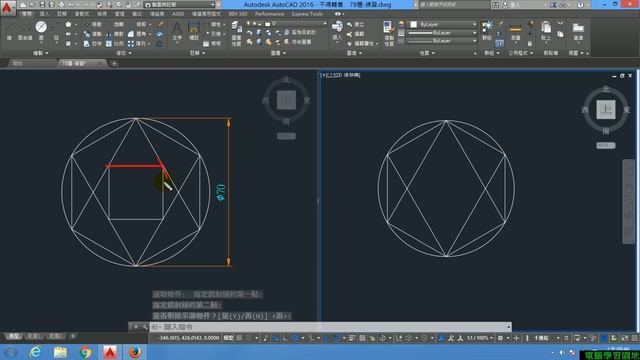Click the ByLayer white color swatch
The width and height of the screenshot is (640, 360).
[413, 24]
